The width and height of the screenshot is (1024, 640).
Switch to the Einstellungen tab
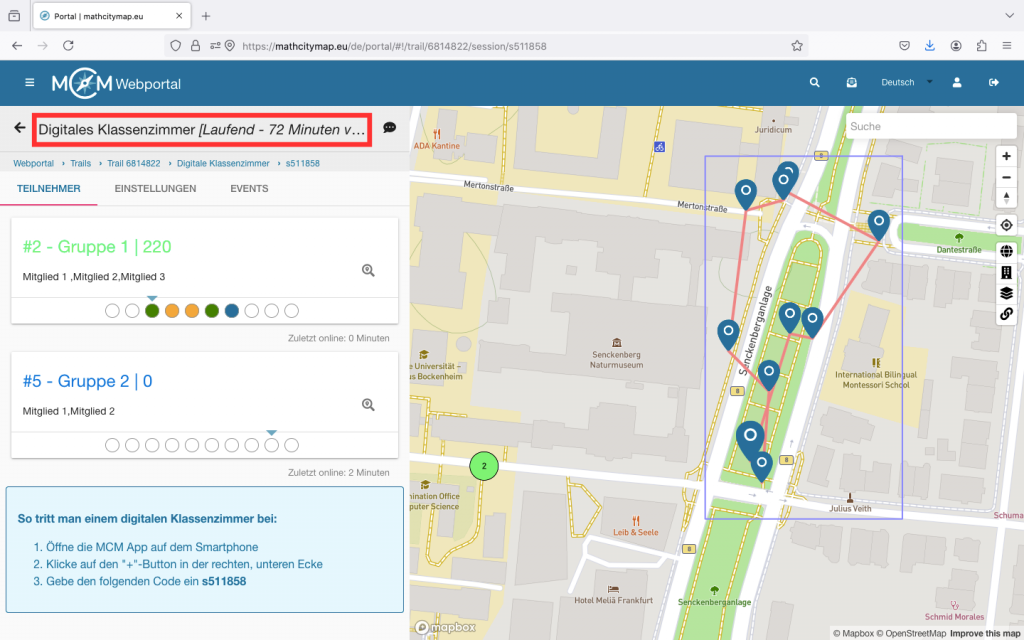155,188
